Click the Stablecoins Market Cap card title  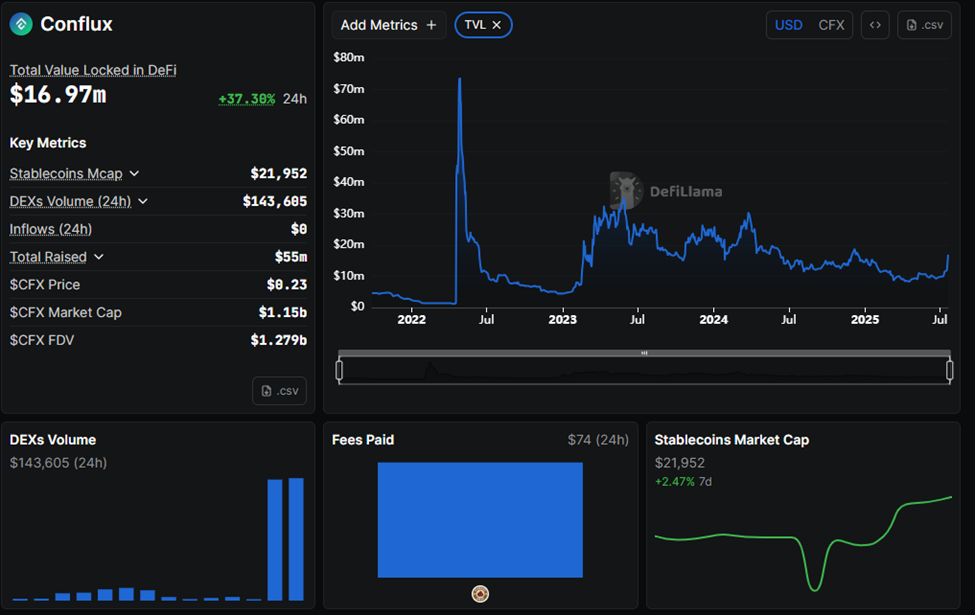point(732,440)
